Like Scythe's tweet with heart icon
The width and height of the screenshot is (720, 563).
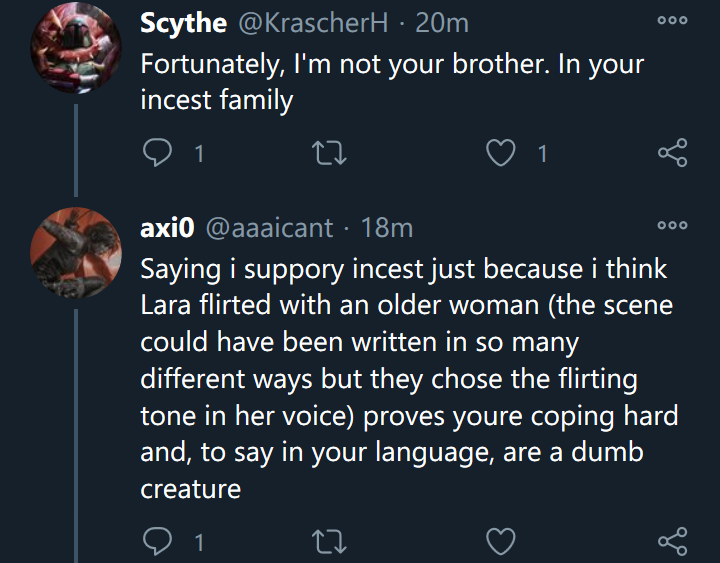(501, 153)
